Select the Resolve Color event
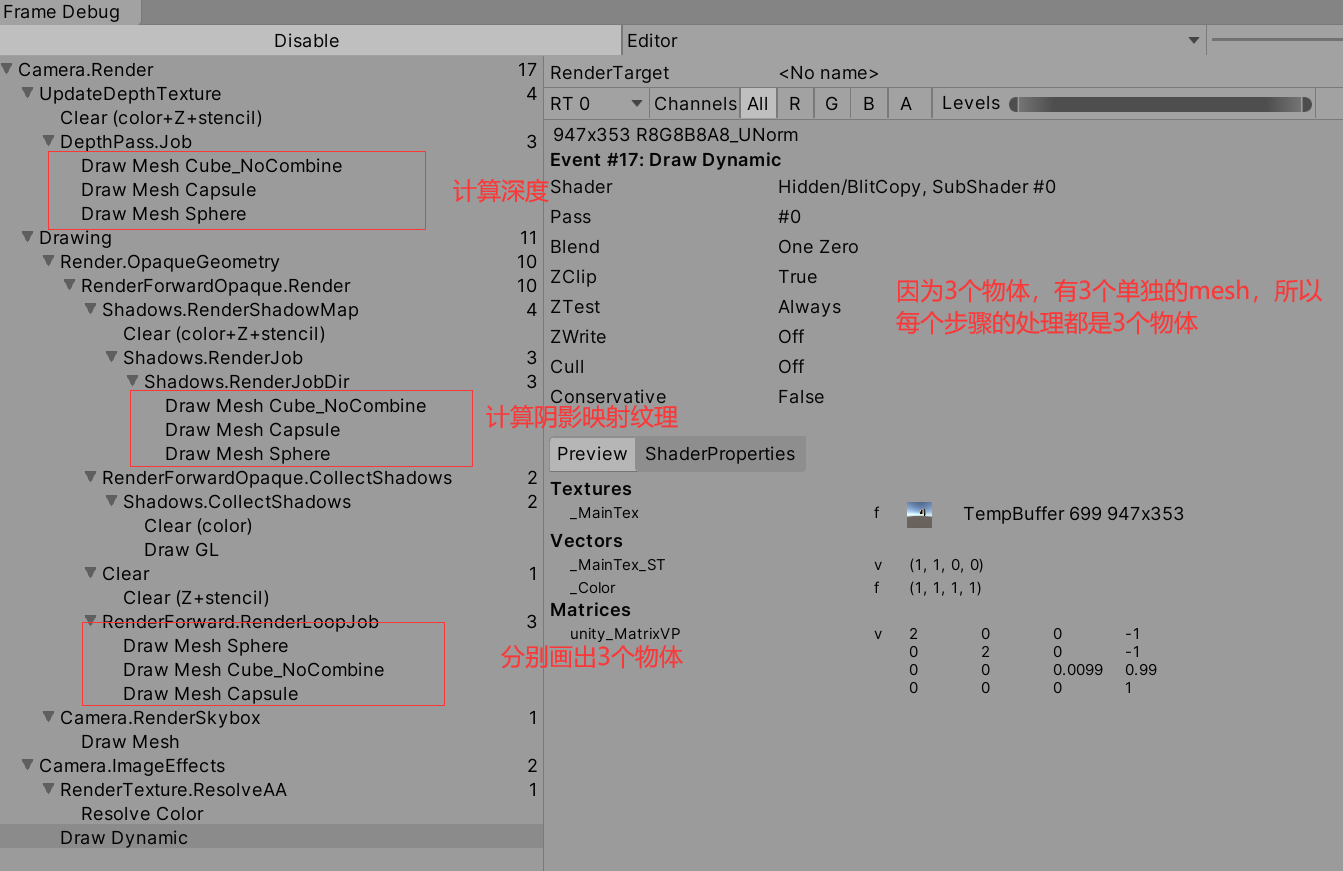This screenshot has width=1343, height=871. [x=142, y=814]
